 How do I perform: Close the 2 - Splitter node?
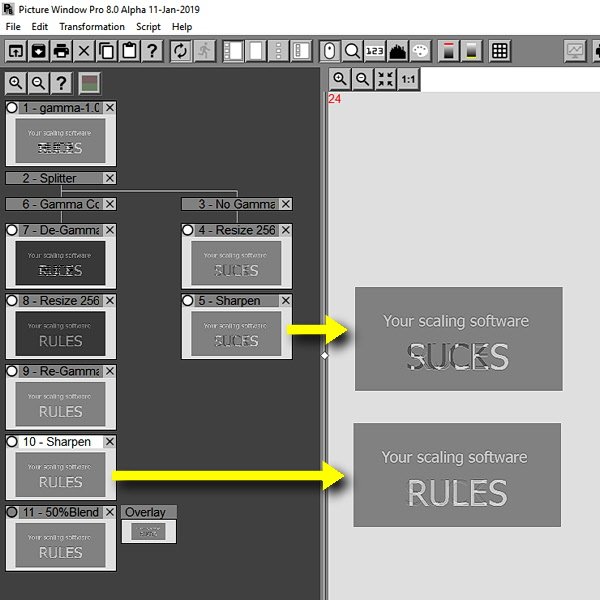(110, 178)
